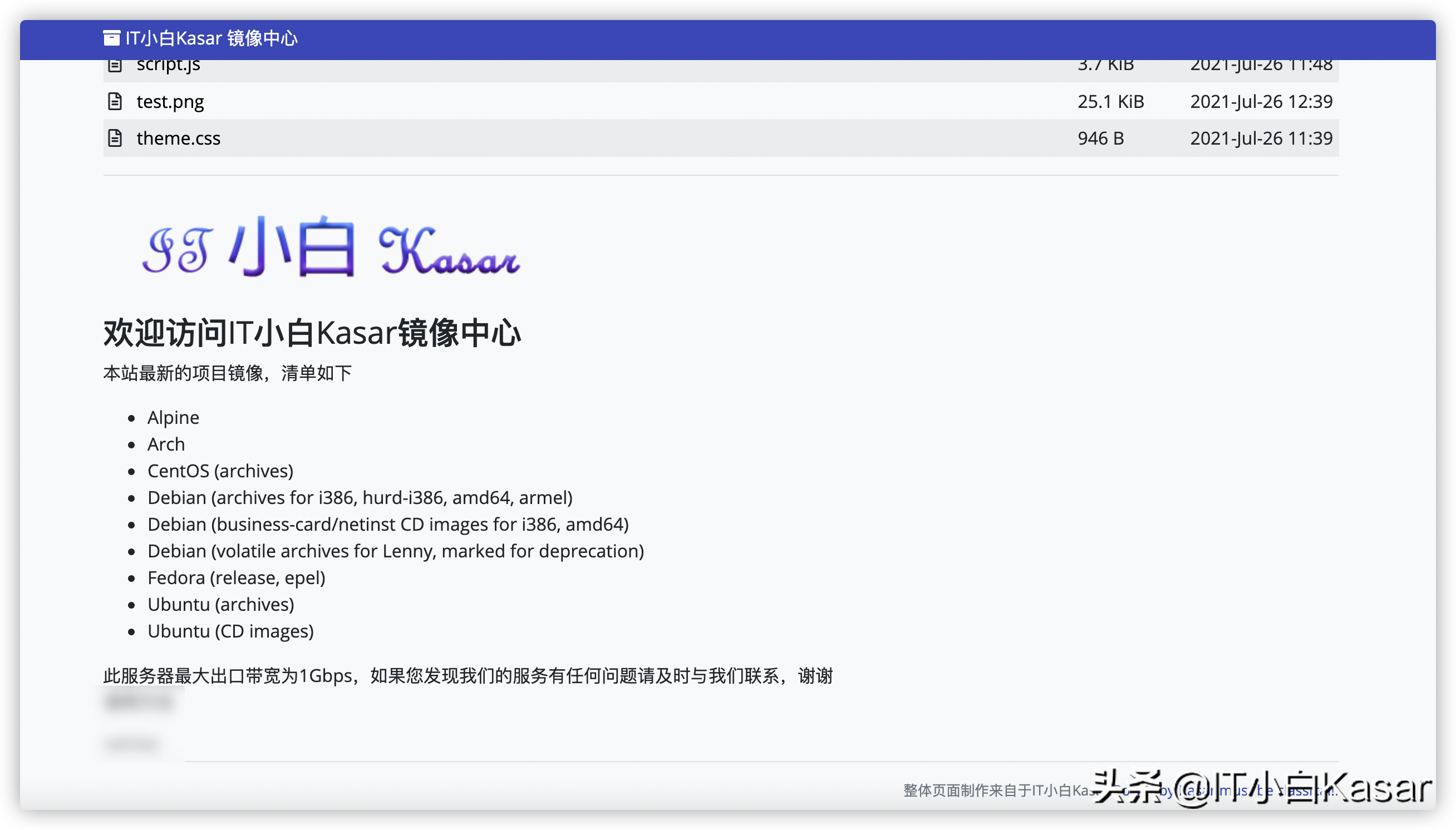
Task: Select the 25.1 KiB size cell
Action: (x=1110, y=101)
